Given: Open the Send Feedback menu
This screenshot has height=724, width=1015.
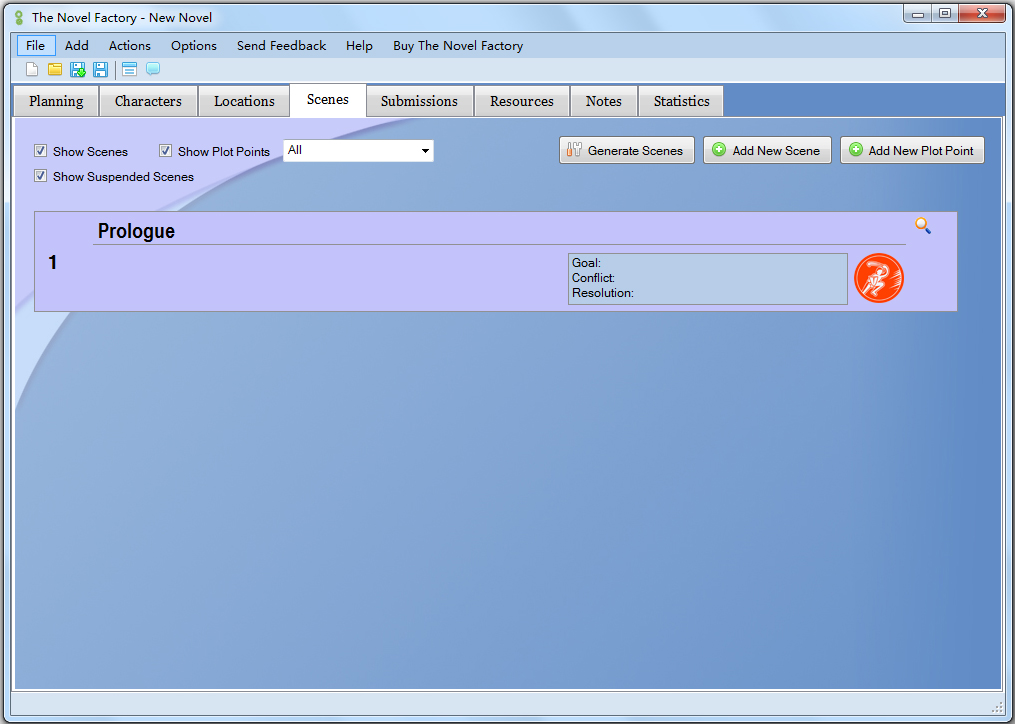Looking at the screenshot, I should click(x=282, y=45).
